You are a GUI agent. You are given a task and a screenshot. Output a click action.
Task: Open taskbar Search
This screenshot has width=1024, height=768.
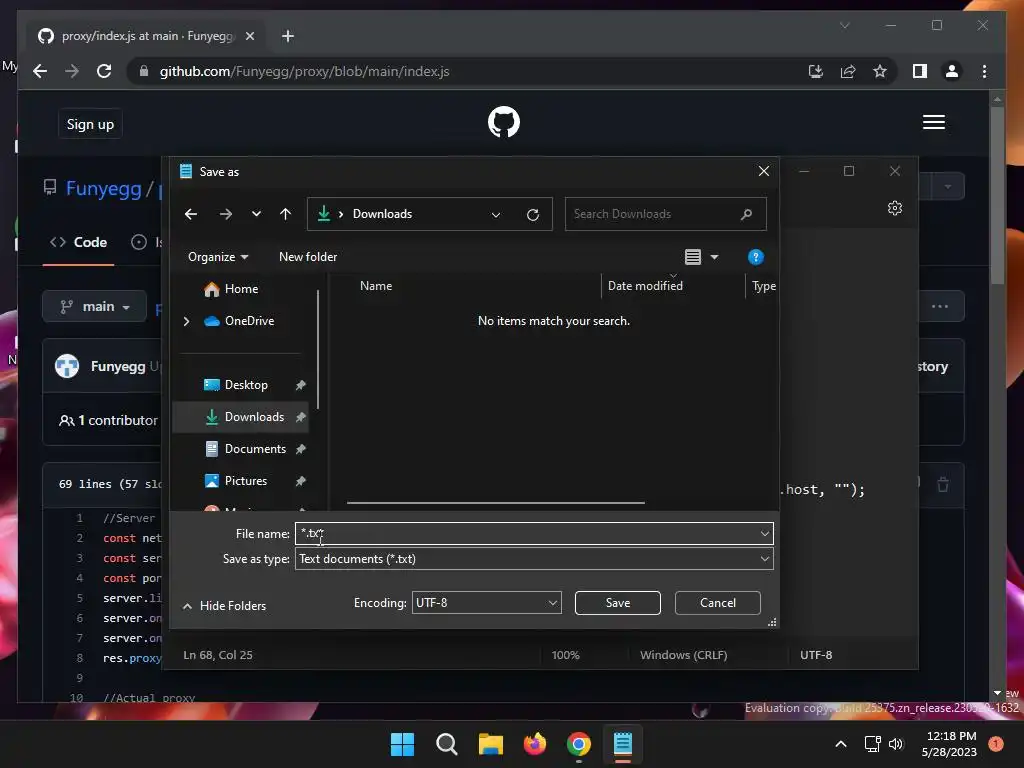click(x=447, y=744)
